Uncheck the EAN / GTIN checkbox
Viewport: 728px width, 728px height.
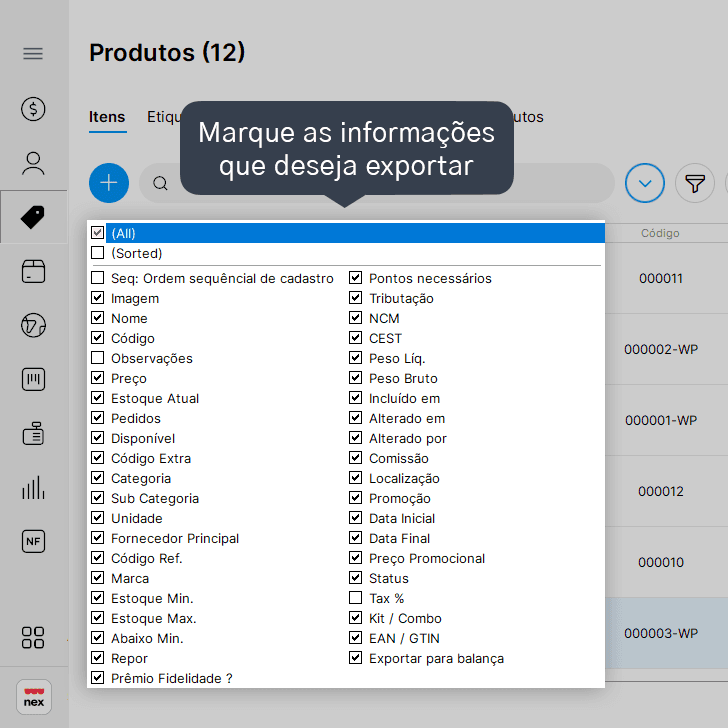(356, 637)
